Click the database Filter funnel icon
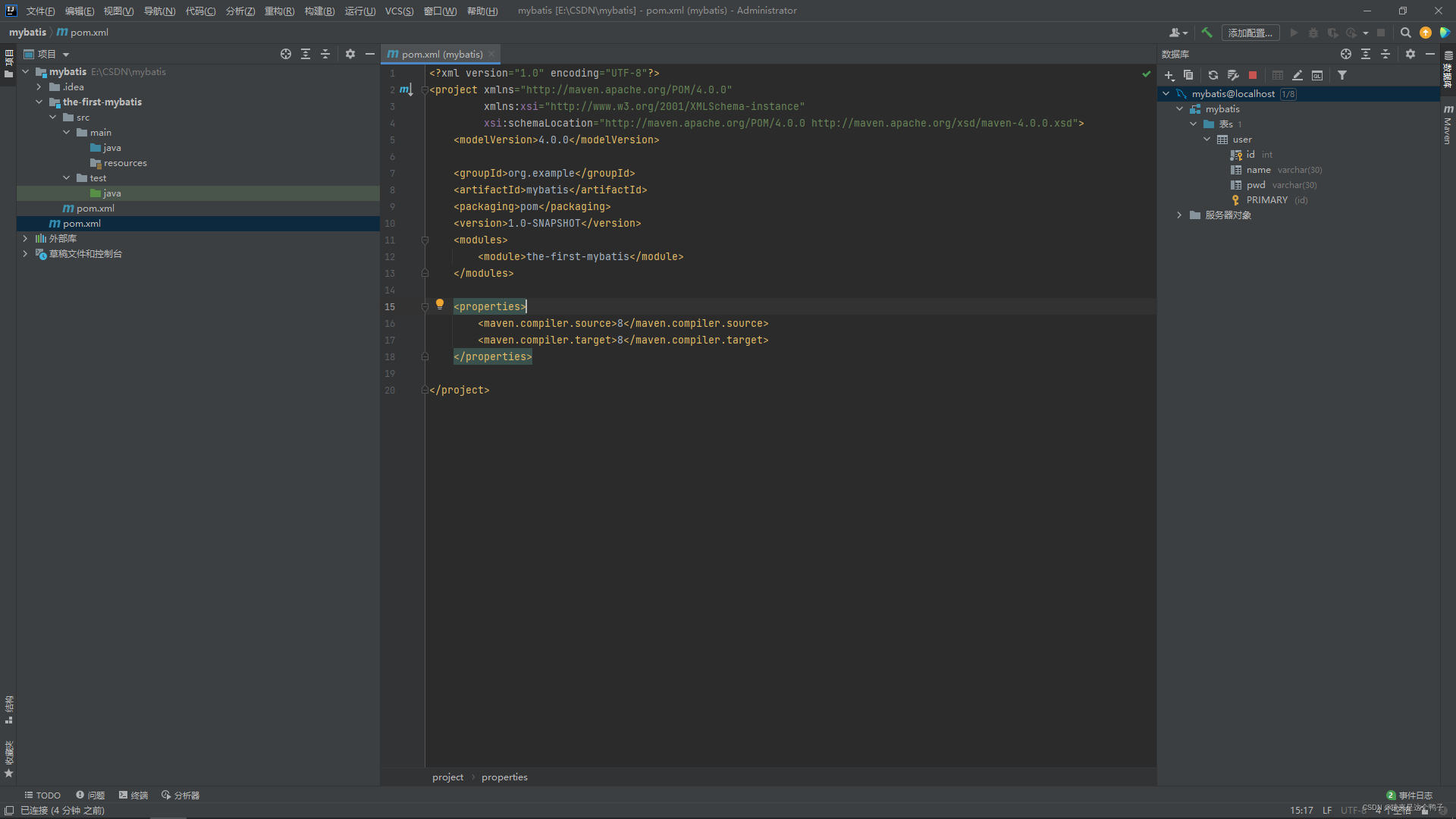 (x=1342, y=75)
